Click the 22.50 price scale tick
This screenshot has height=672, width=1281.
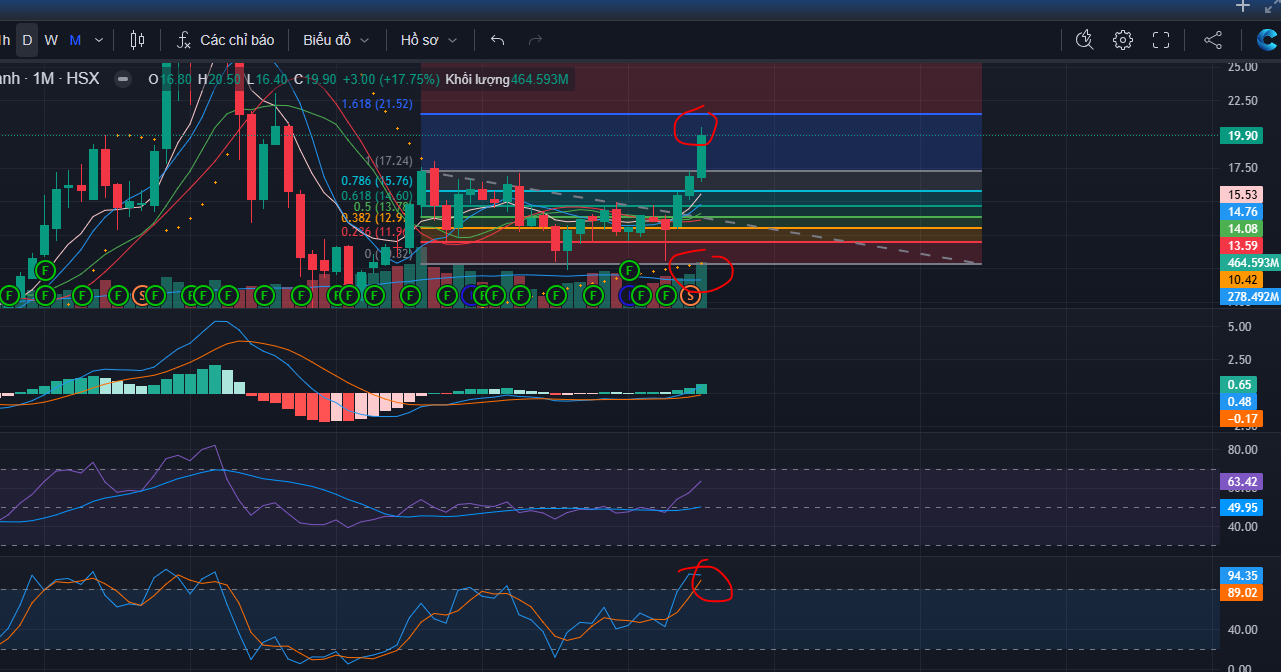tap(1242, 100)
